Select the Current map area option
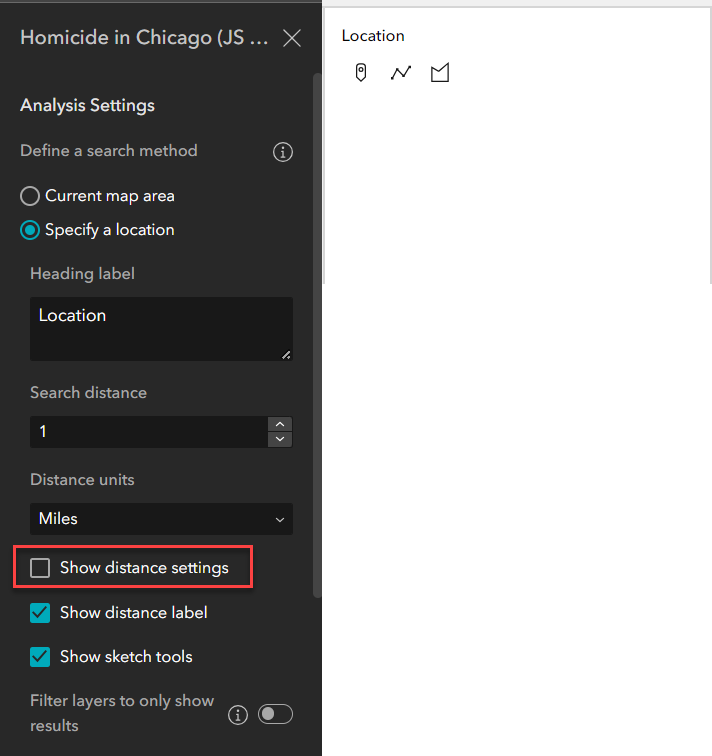 pyautogui.click(x=30, y=196)
